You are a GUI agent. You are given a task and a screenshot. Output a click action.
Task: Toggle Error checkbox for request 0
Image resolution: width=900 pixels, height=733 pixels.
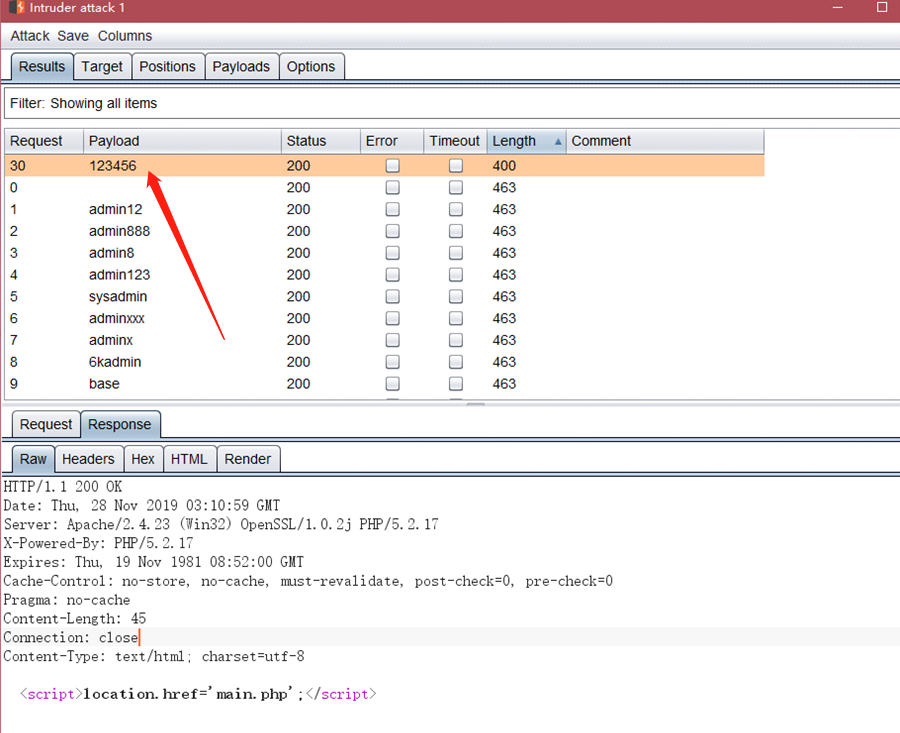[393, 188]
